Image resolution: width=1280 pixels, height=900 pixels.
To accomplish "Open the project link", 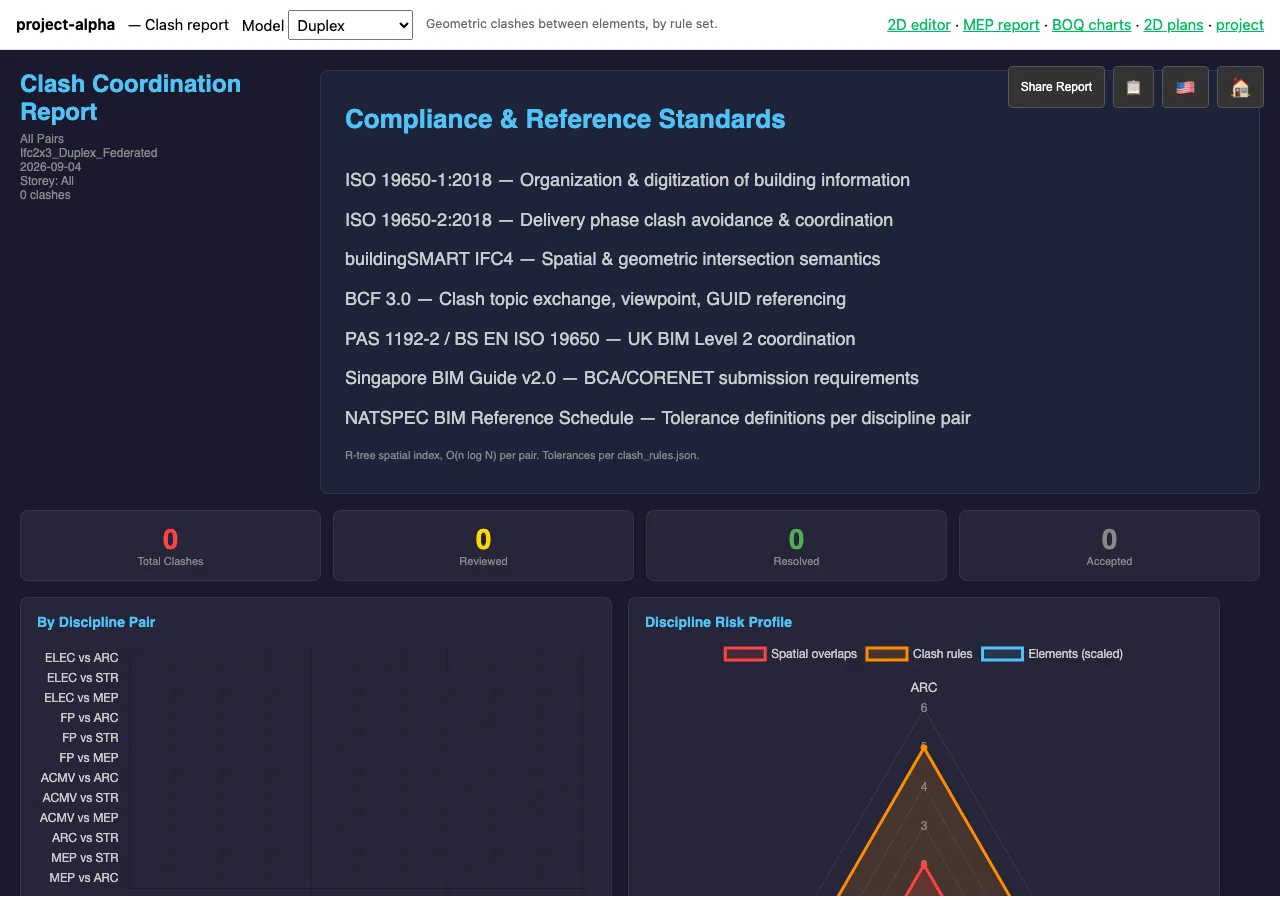I will [1240, 25].
